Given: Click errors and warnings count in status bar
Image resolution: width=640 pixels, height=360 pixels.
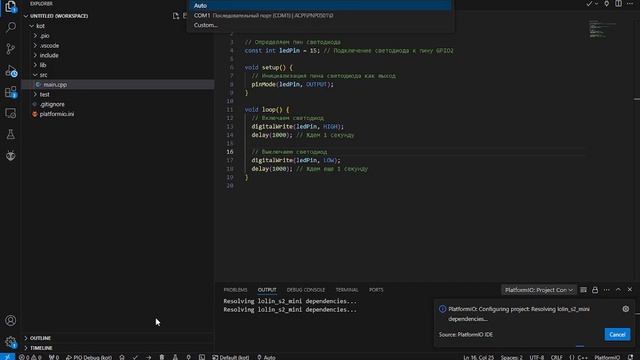Looking at the screenshot, I should (30, 357).
